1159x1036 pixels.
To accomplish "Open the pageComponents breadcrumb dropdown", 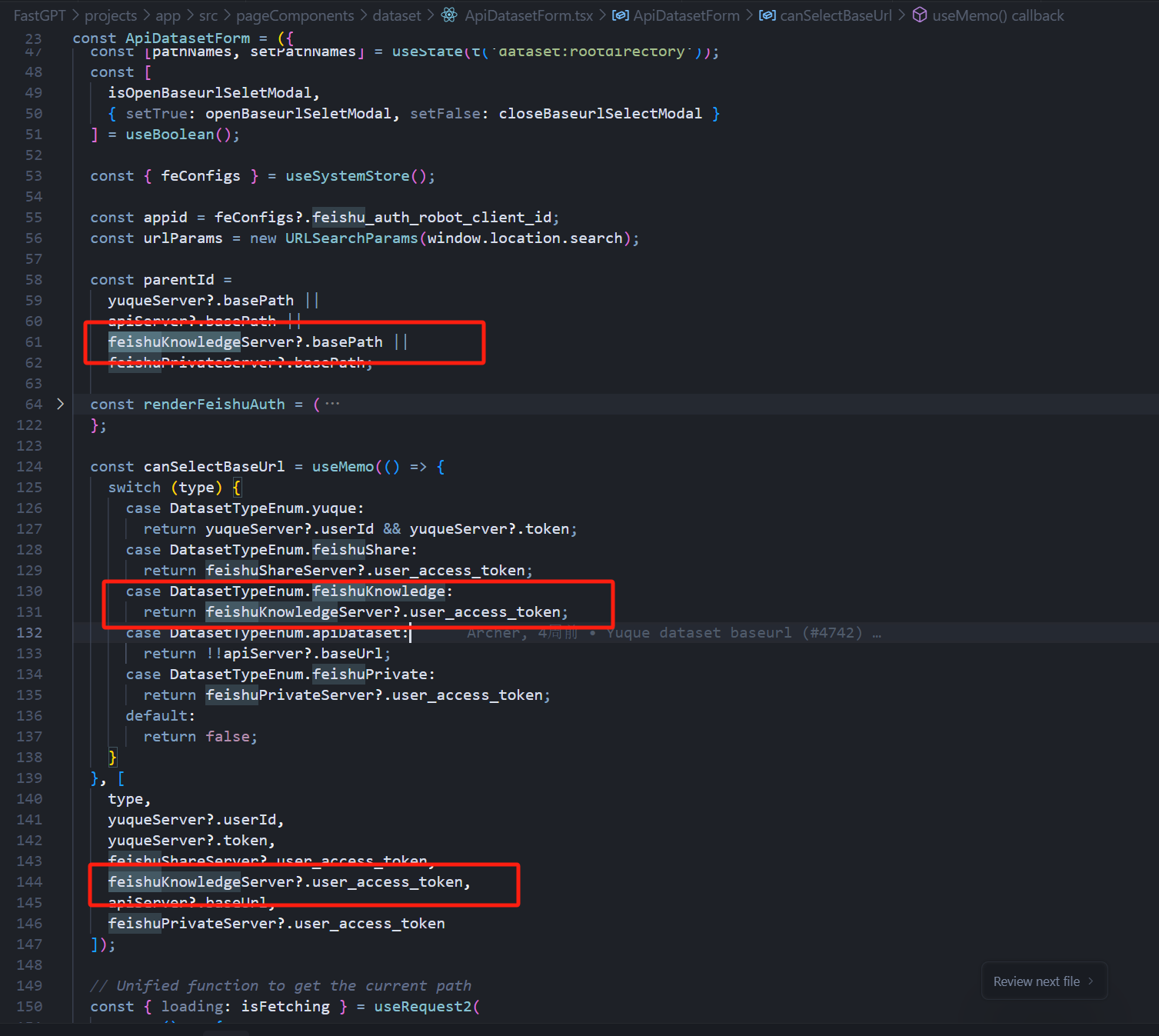I will coord(295,15).
